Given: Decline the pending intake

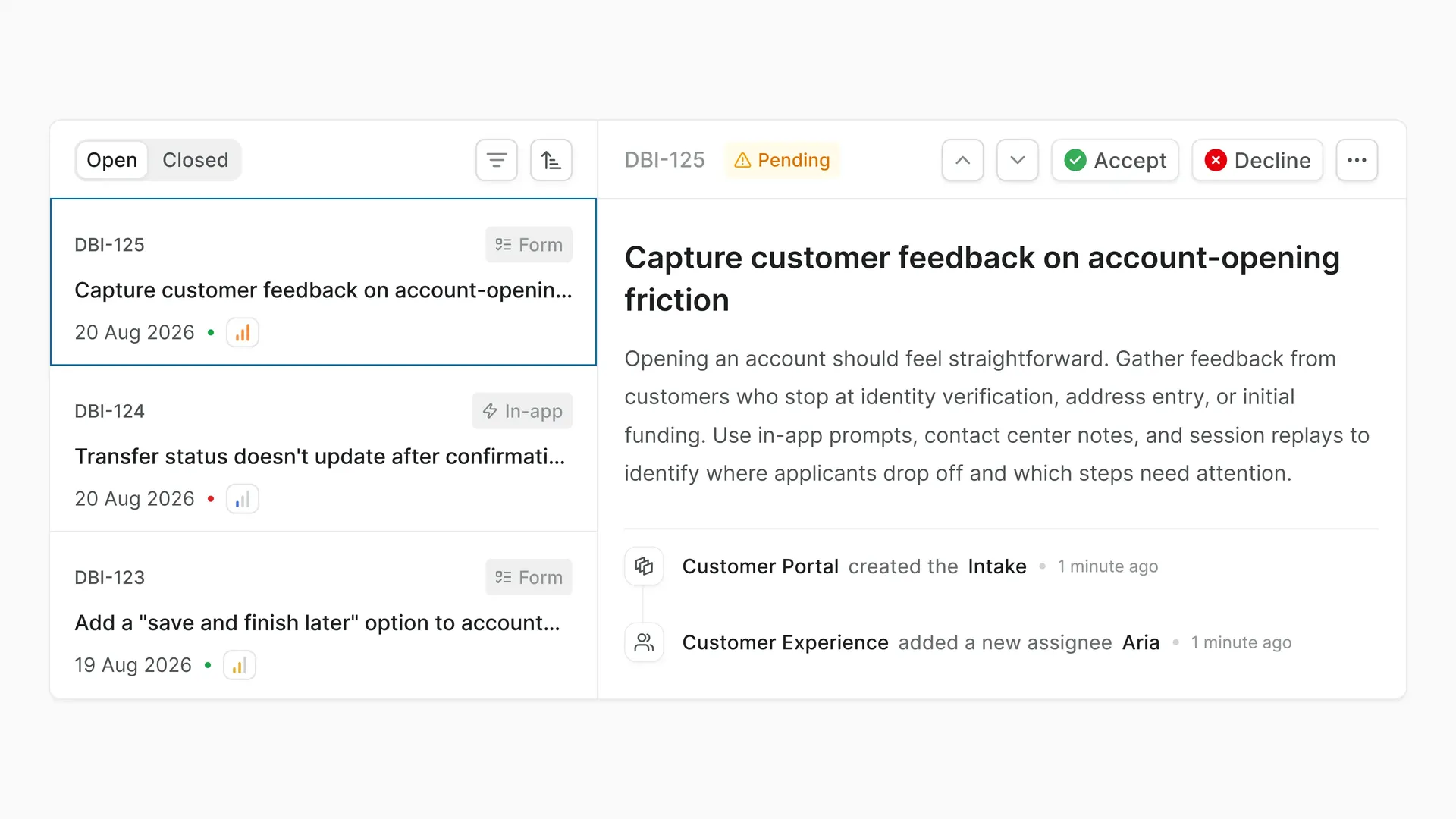Looking at the screenshot, I should click(x=1257, y=160).
